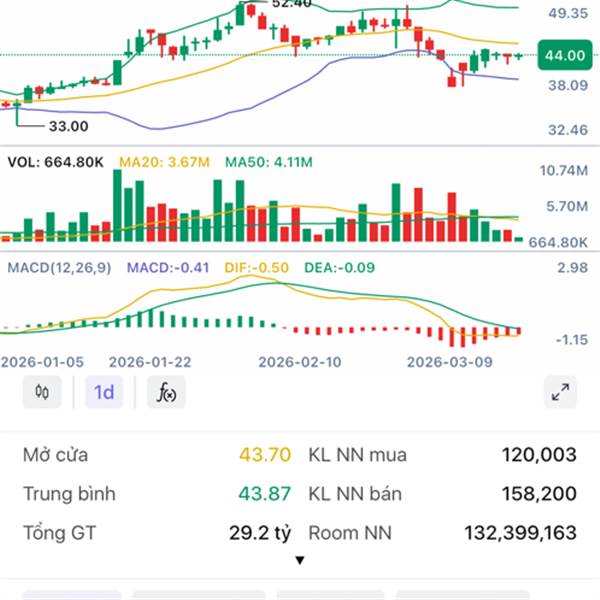Screen dimensions: 600x600
Task: Select the 1d timeframe button
Action: (104, 392)
